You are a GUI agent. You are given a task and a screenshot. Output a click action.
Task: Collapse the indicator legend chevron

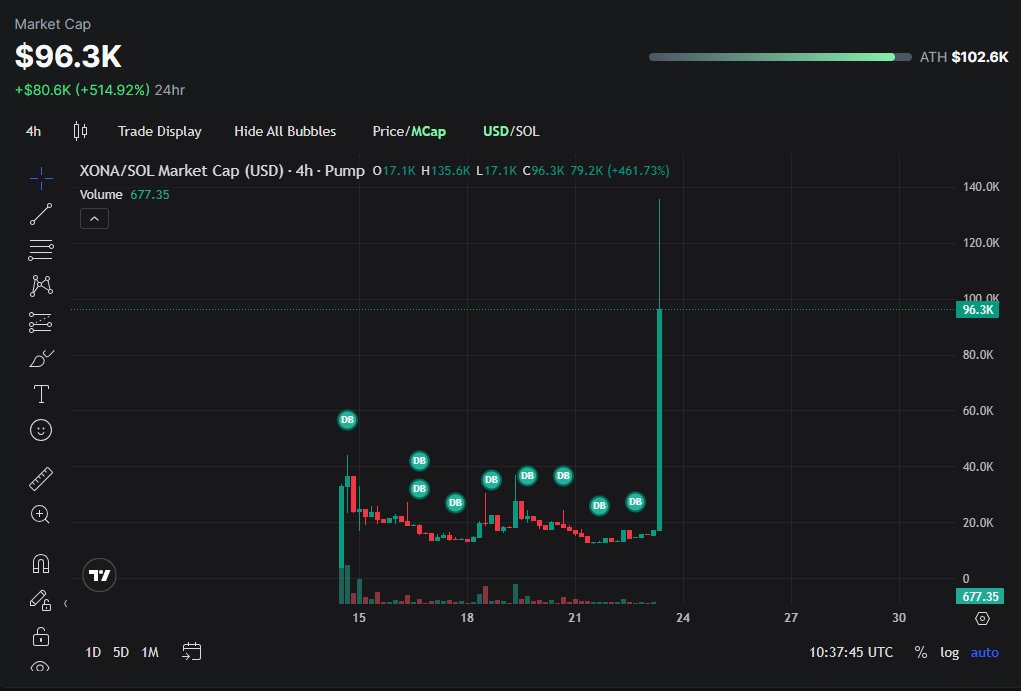pyautogui.click(x=94, y=219)
